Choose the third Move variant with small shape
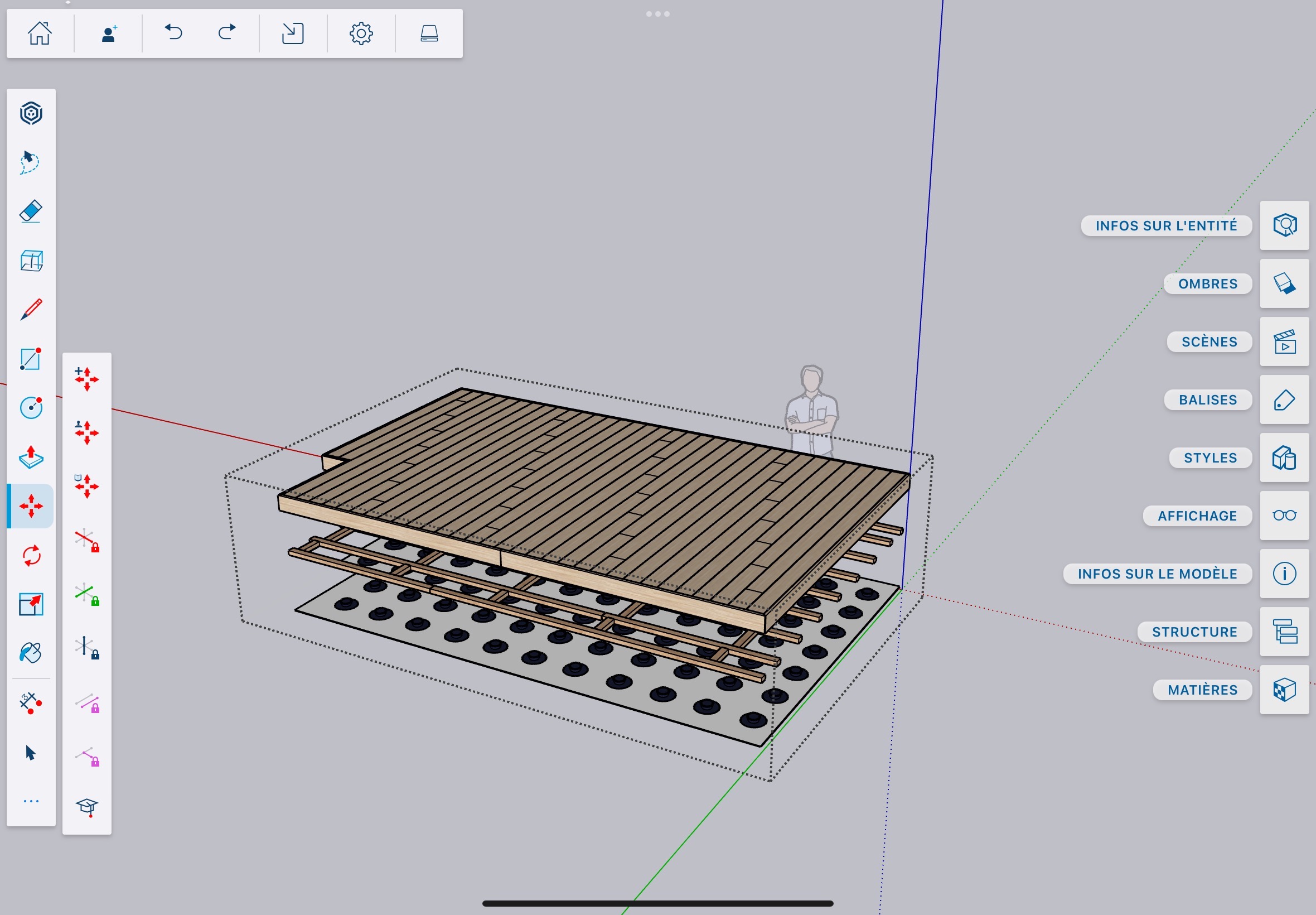 coord(86,485)
